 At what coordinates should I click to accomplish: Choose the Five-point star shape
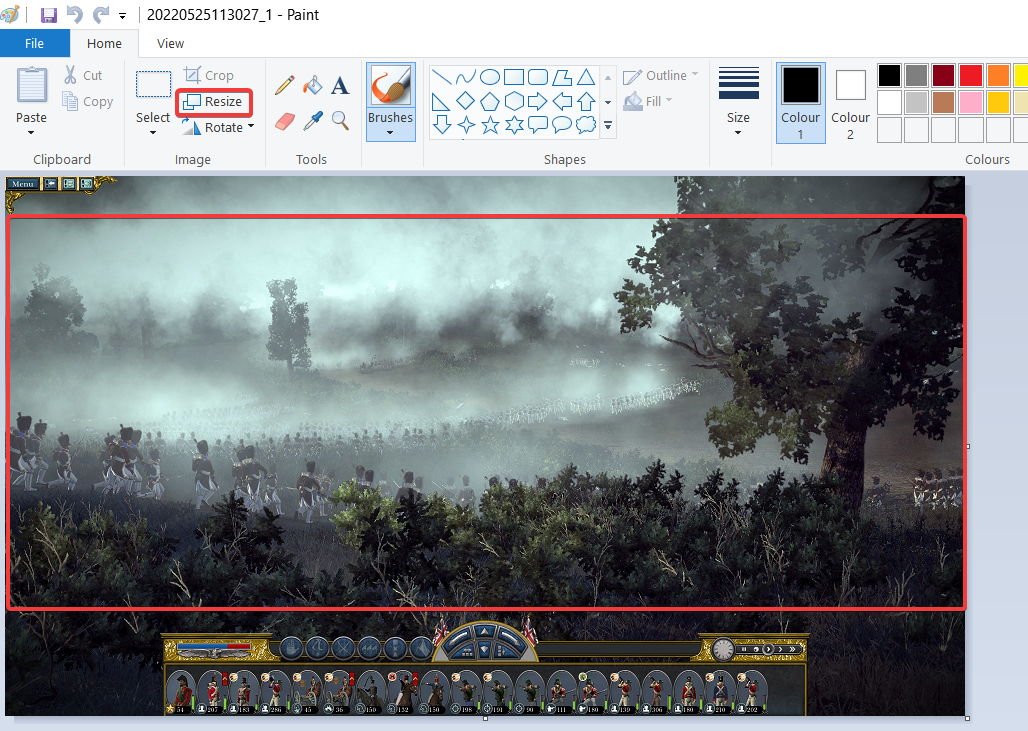[490, 125]
